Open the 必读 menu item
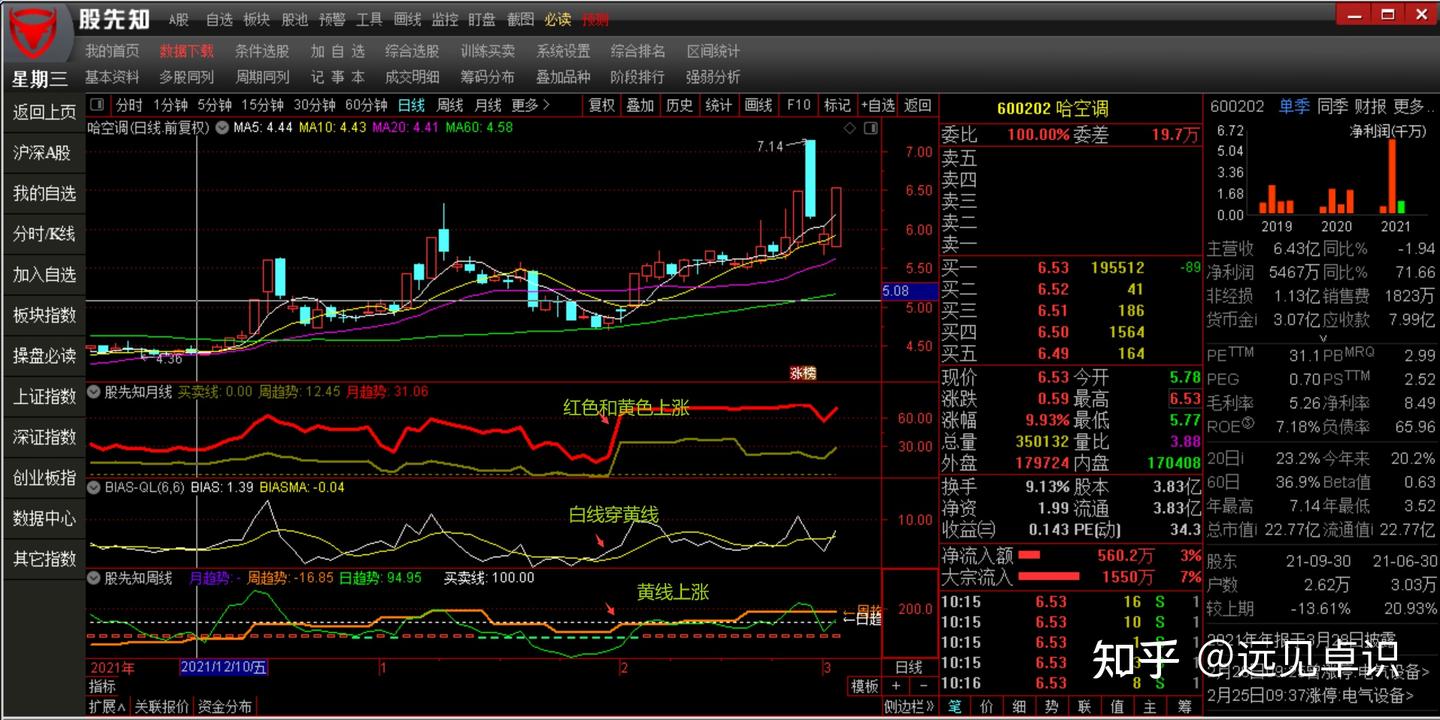1440x720 pixels. point(558,19)
